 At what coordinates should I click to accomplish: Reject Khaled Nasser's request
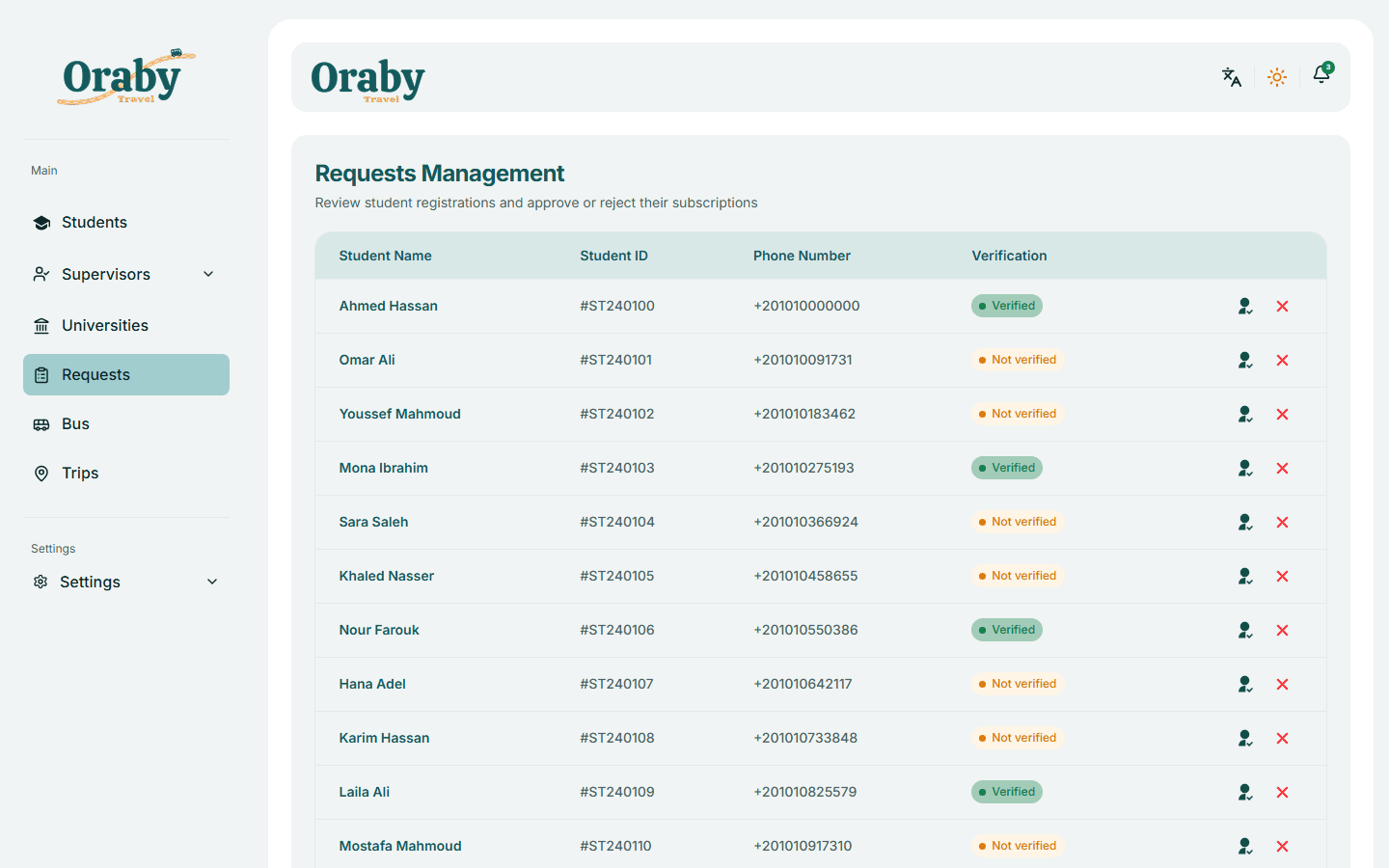tap(1283, 576)
